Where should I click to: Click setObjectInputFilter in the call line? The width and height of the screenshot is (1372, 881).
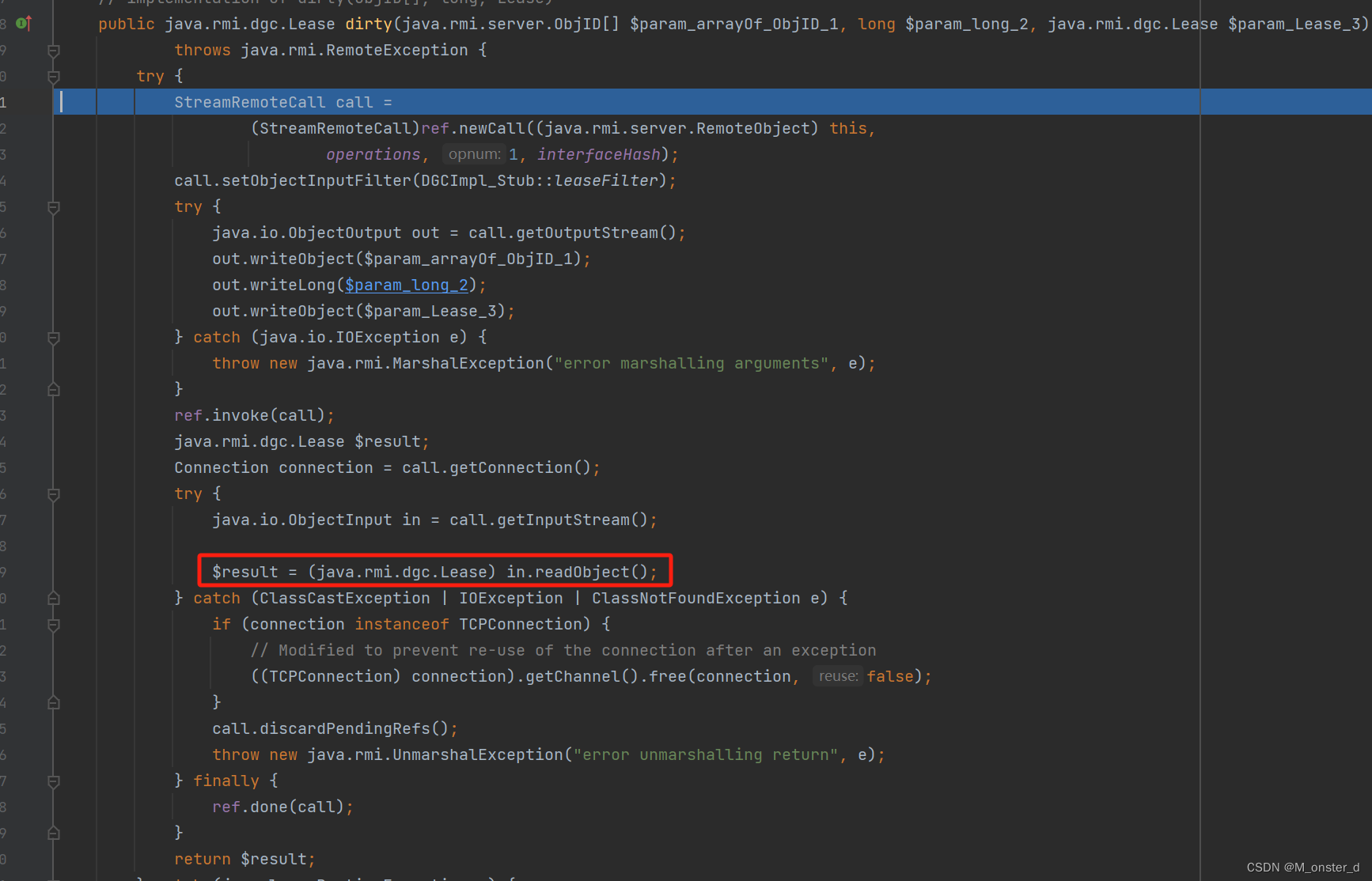click(x=316, y=180)
